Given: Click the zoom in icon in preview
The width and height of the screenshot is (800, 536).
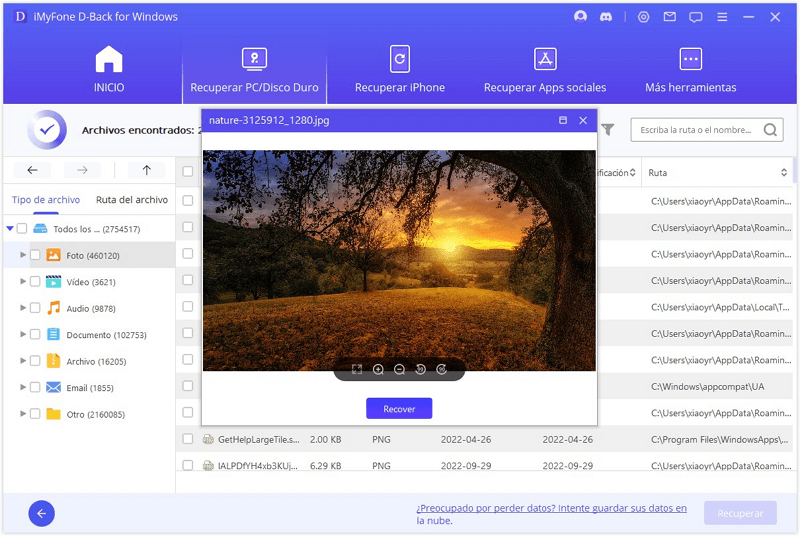Looking at the screenshot, I should [x=378, y=370].
